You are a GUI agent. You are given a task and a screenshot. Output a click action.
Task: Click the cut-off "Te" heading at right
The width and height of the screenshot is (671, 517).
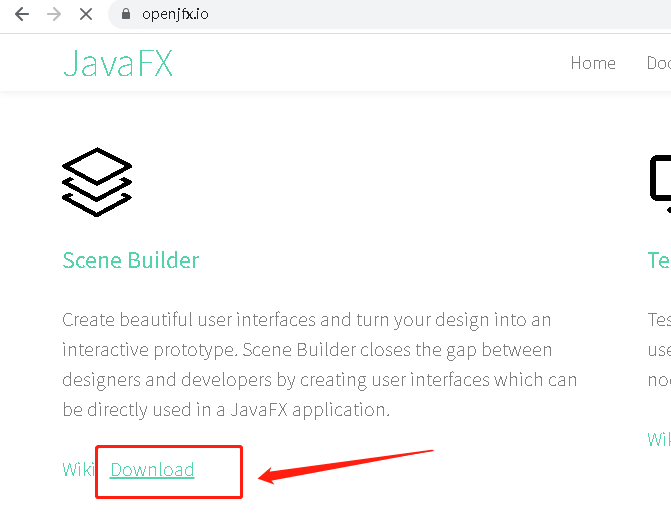tap(659, 260)
